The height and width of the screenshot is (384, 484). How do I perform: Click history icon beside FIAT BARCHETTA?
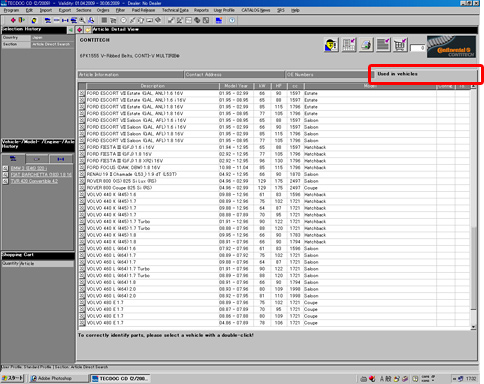(5, 175)
